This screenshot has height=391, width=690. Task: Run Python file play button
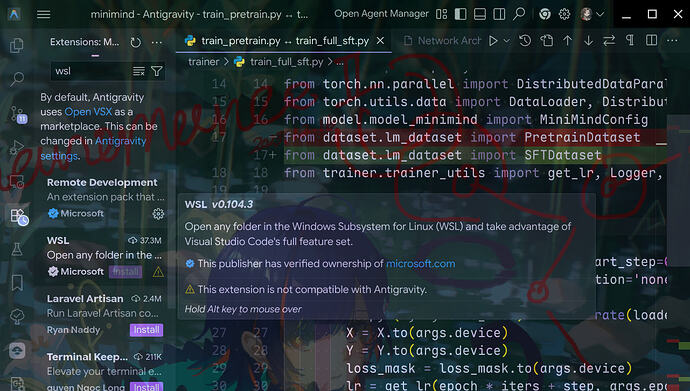point(493,41)
